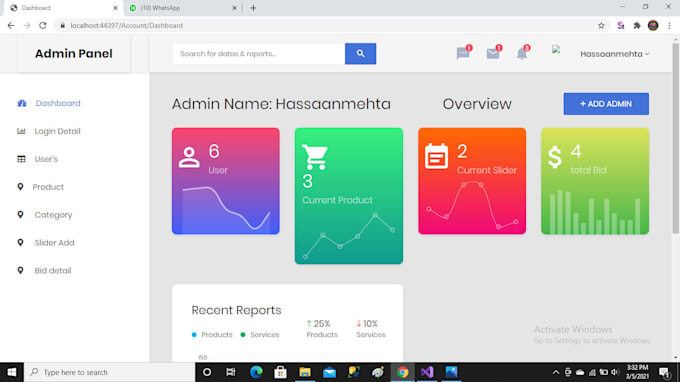This screenshot has height=382, width=680.
Task: Open Microsoft Edge from the taskbar
Action: pos(256,372)
